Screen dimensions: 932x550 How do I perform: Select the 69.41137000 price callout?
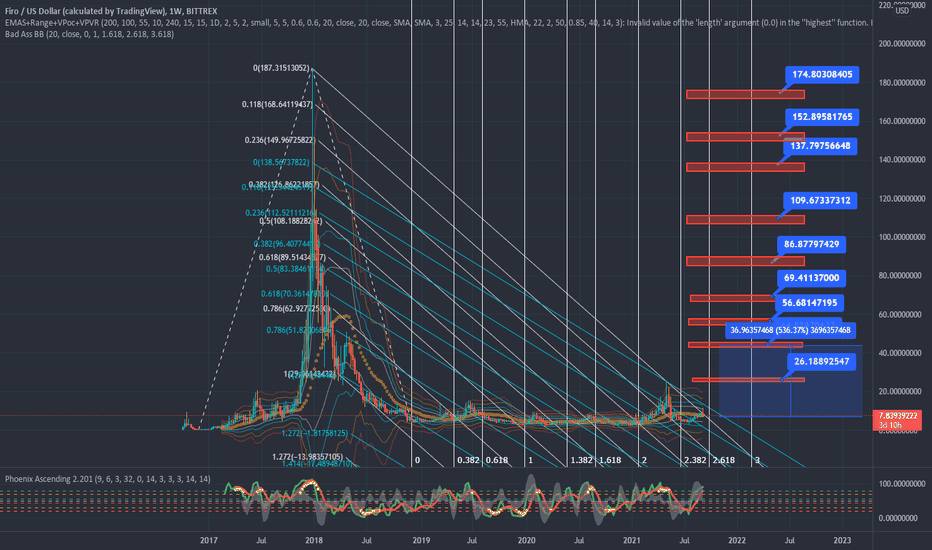point(811,278)
